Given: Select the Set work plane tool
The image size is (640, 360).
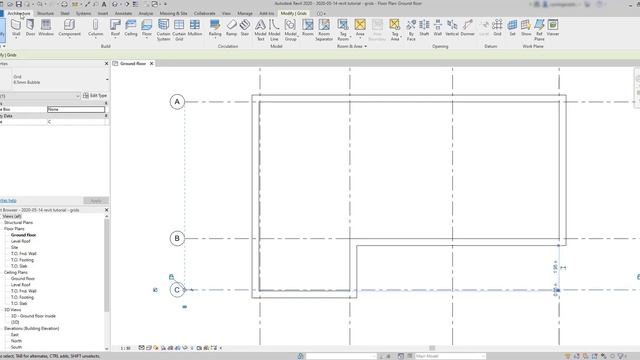Looking at the screenshot, I should 512,28.
